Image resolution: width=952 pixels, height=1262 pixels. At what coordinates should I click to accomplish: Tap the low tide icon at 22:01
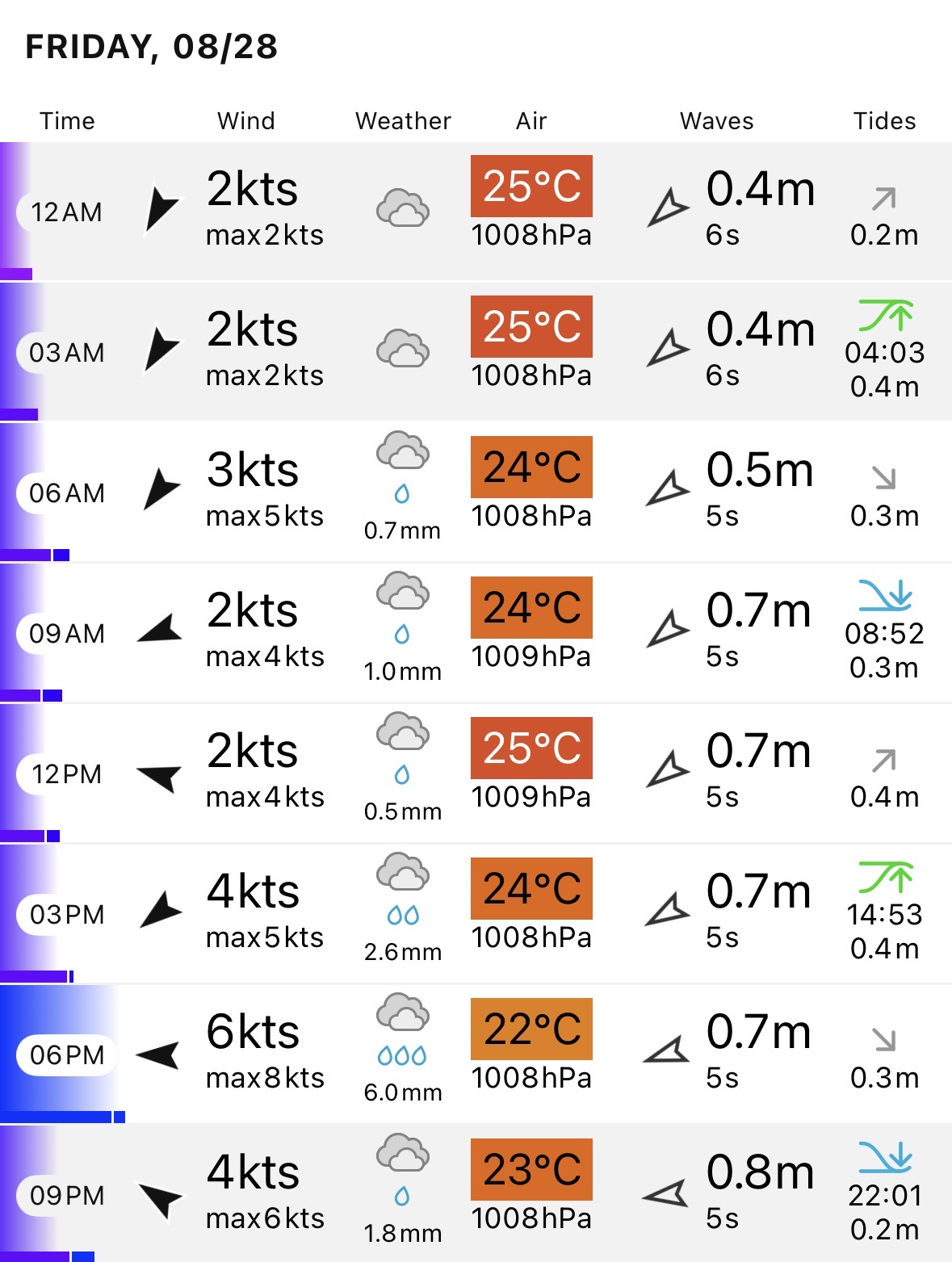885,1158
